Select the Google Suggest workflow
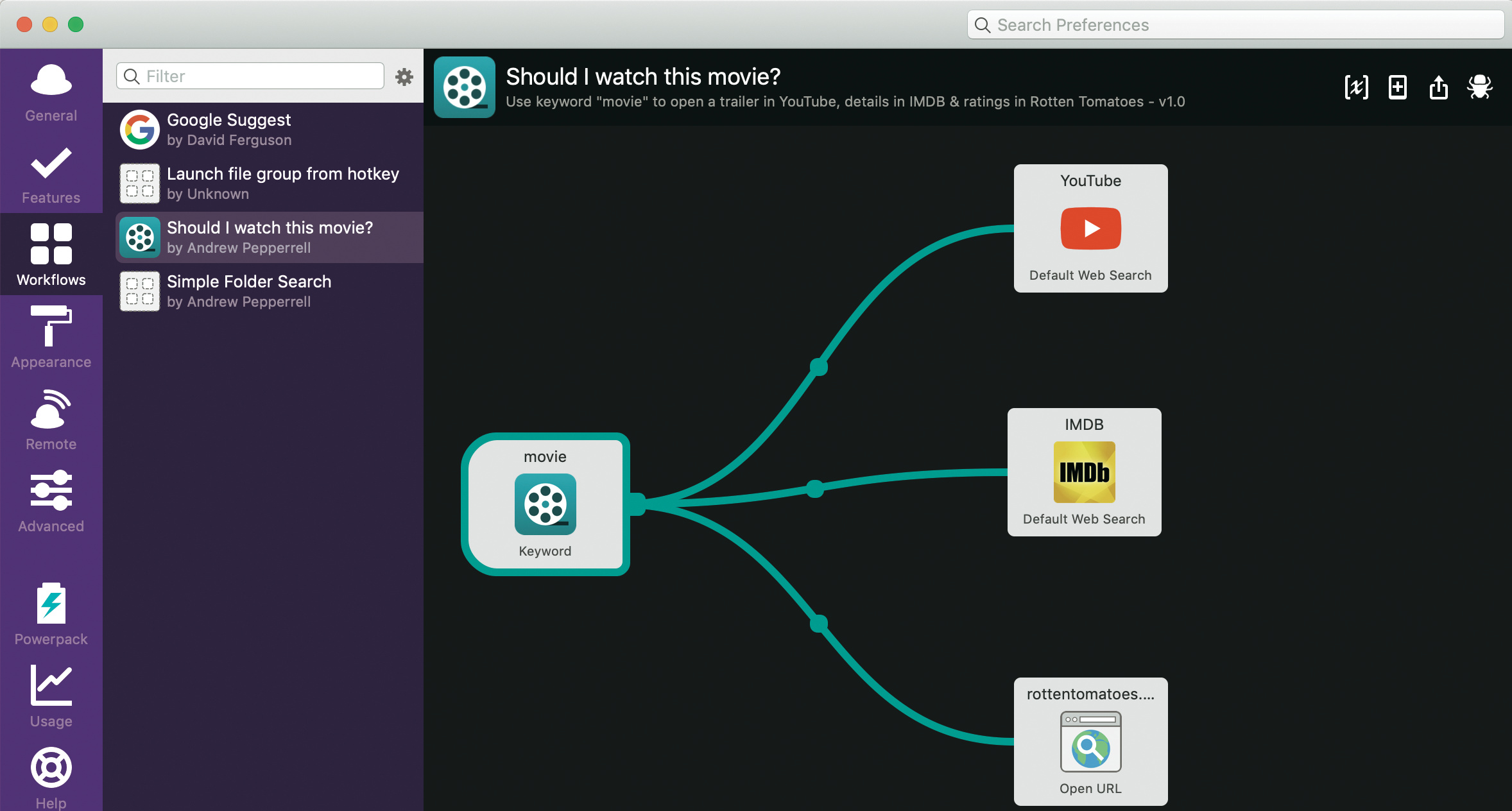This screenshot has width=1512, height=811. tap(270, 130)
